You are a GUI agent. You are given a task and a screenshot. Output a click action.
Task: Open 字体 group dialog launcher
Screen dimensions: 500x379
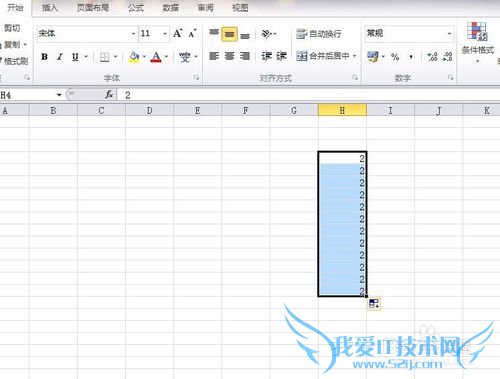tap(196, 78)
